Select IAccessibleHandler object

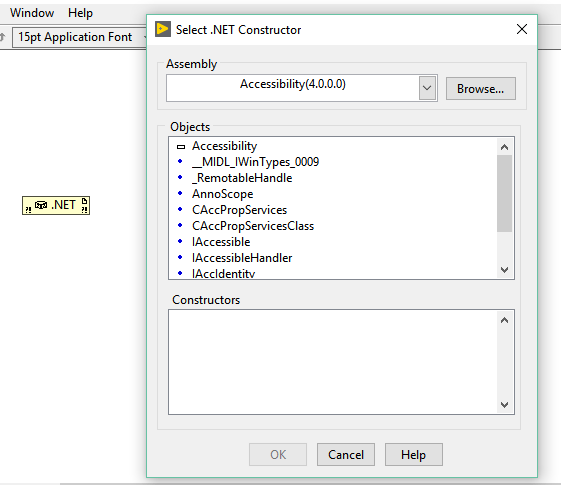(x=242, y=258)
